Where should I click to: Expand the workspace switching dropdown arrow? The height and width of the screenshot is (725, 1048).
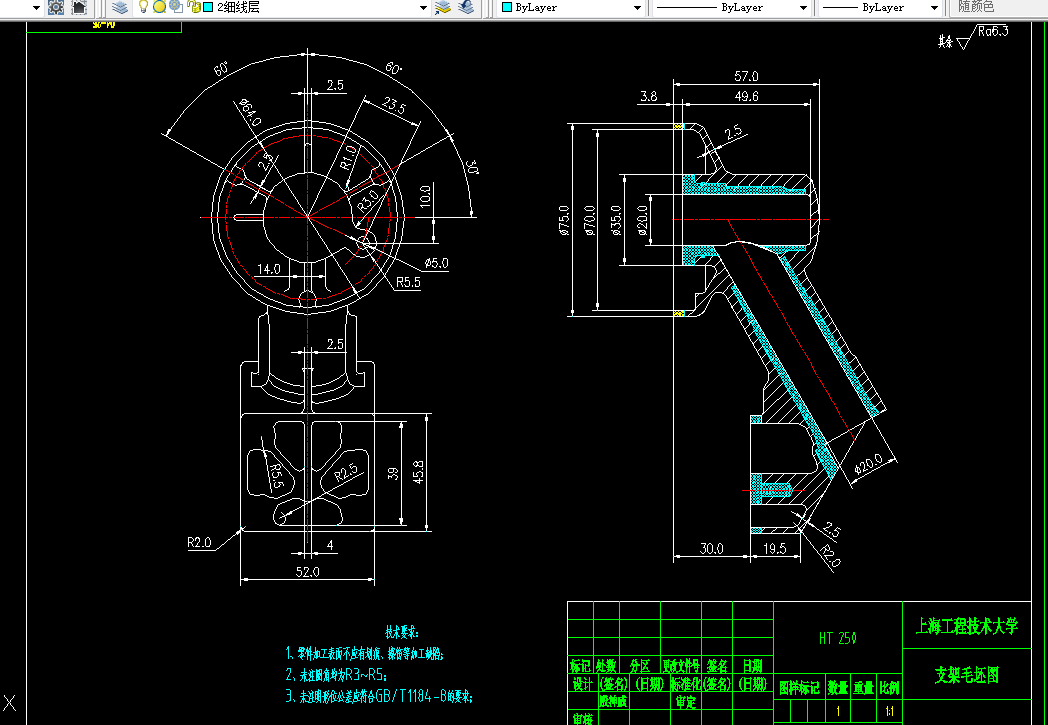(x=36, y=8)
